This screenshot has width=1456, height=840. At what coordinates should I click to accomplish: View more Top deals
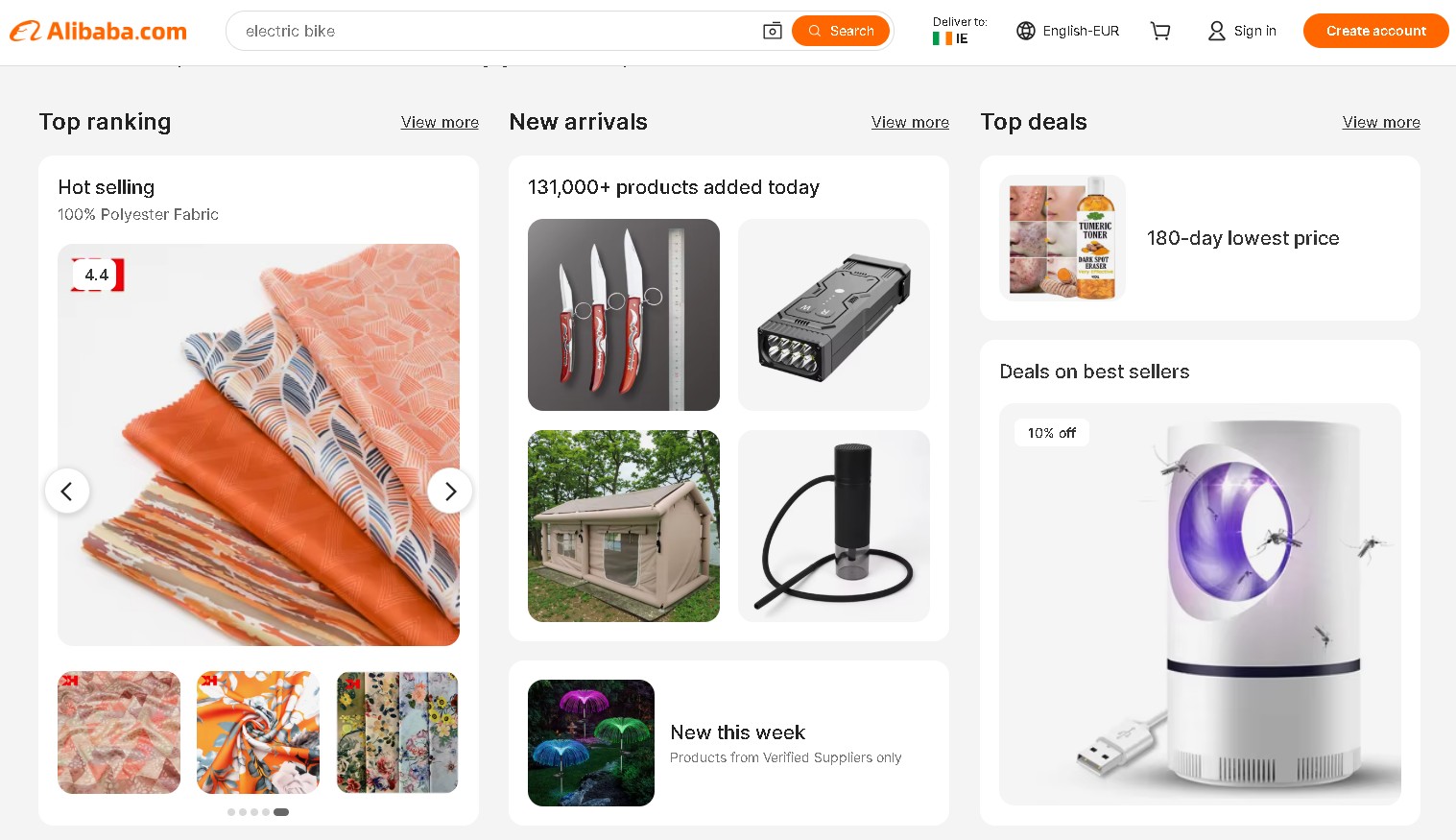(1381, 122)
